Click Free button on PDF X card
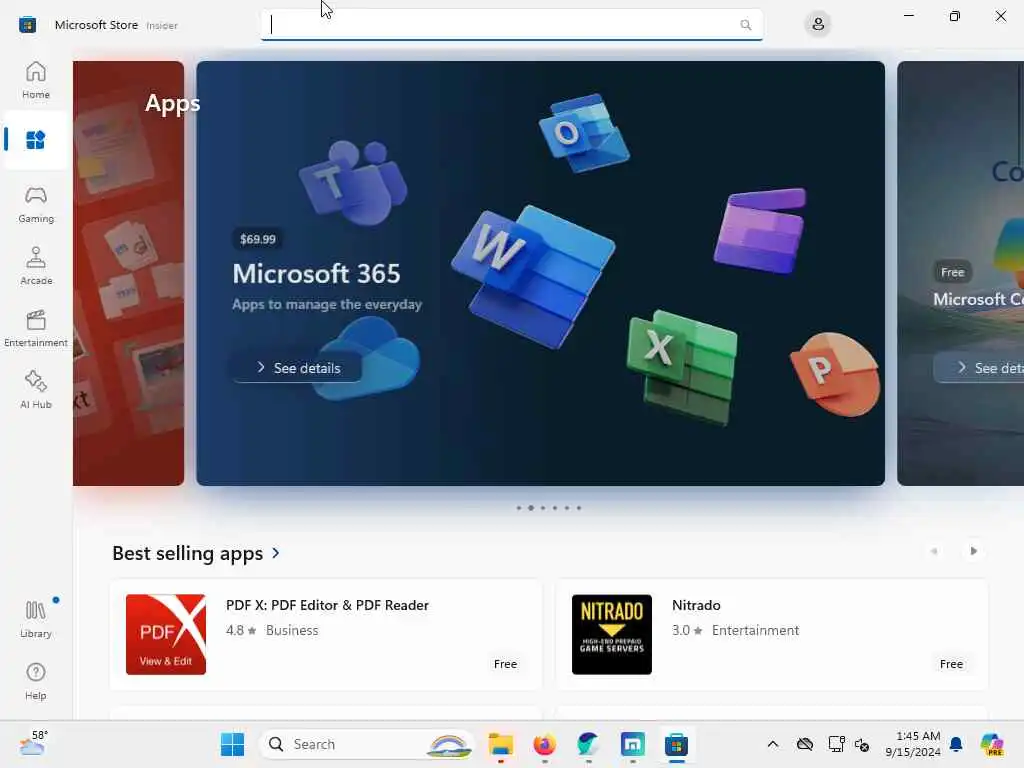The width and height of the screenshot is (1024, 768). [x=505, y=664]
